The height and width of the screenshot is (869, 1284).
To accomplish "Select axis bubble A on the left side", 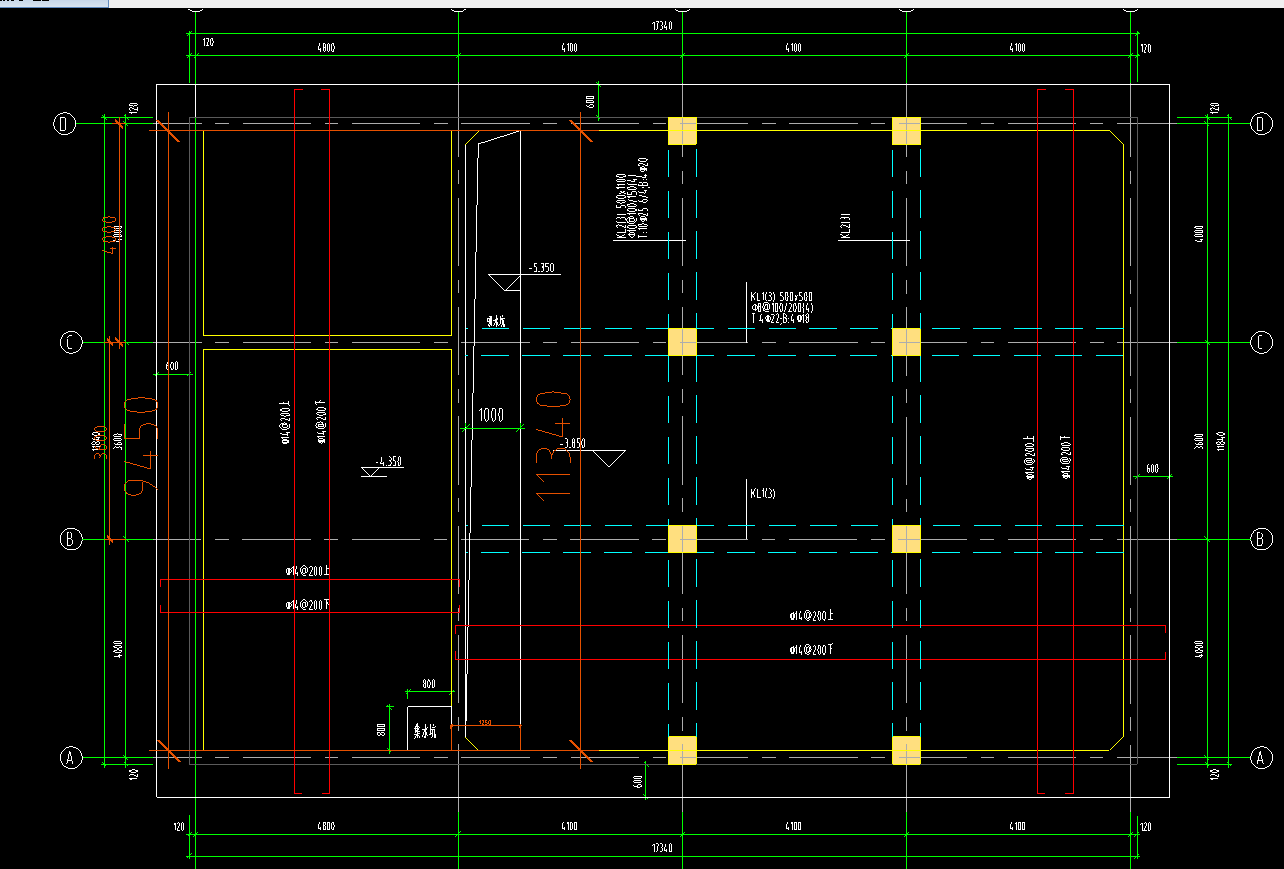I will (x=70, y=758).
